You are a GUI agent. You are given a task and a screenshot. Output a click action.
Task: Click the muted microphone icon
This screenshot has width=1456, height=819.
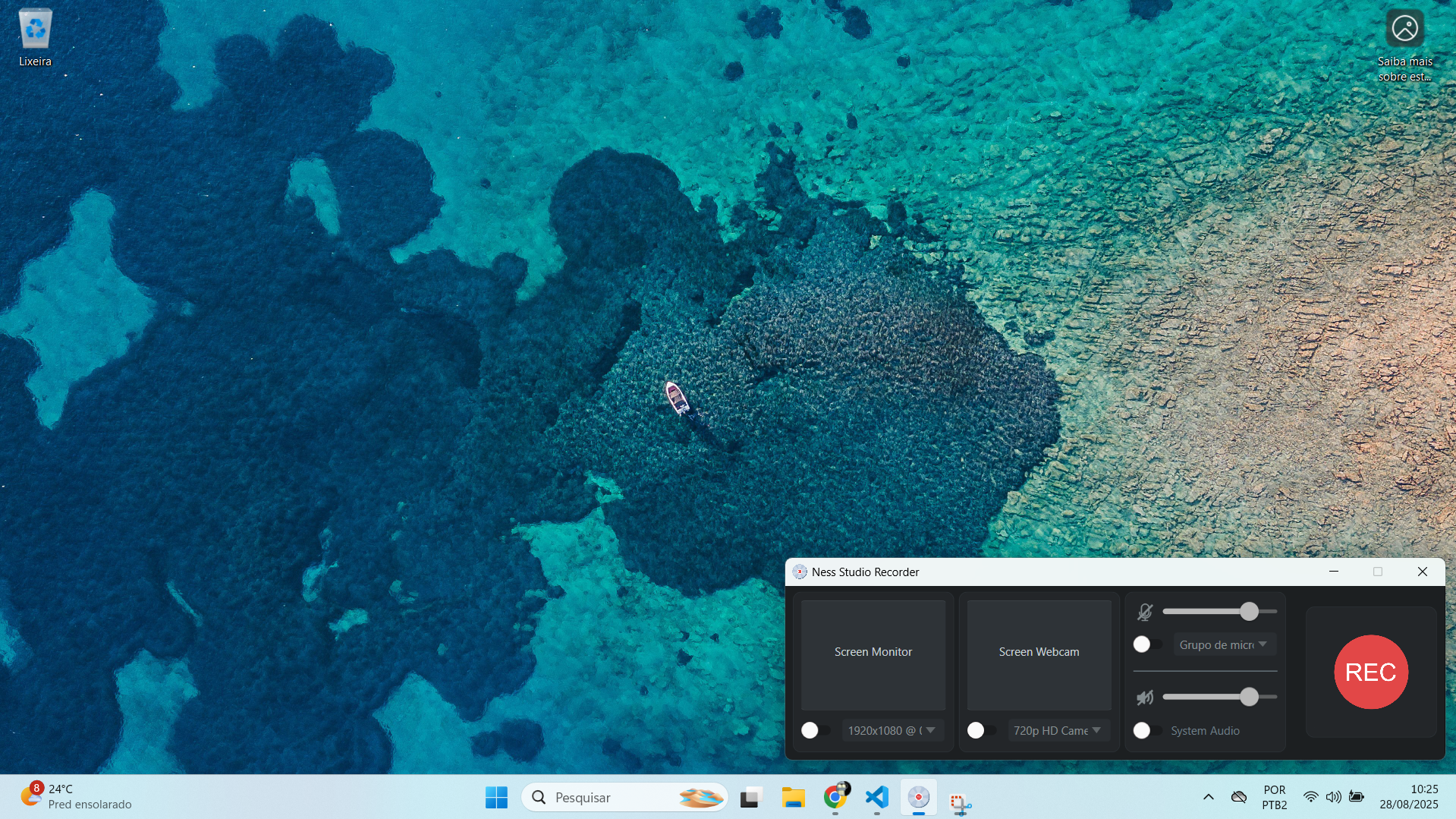click(1144, 612)
